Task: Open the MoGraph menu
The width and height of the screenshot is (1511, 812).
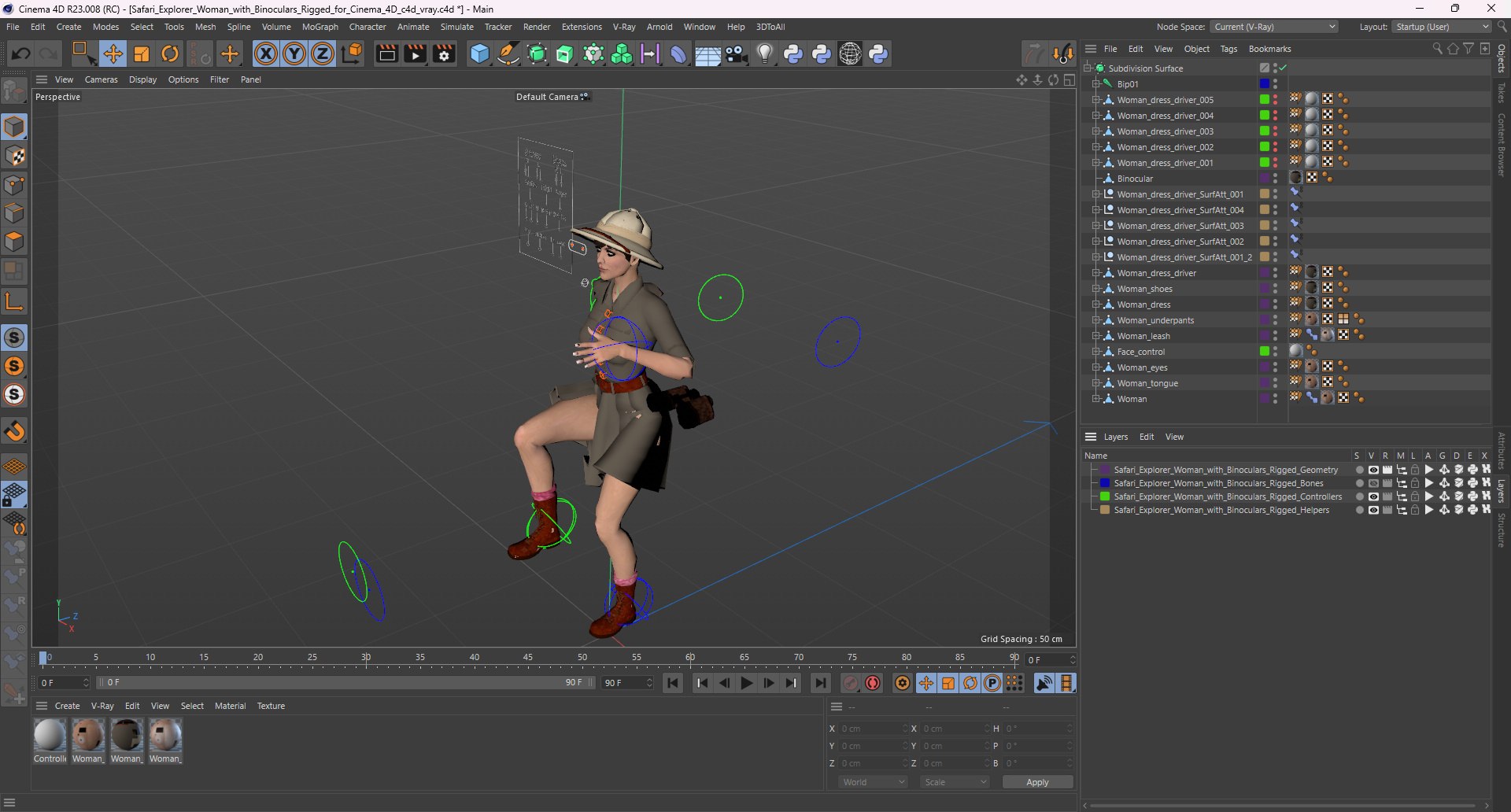Action: [320, 27]
